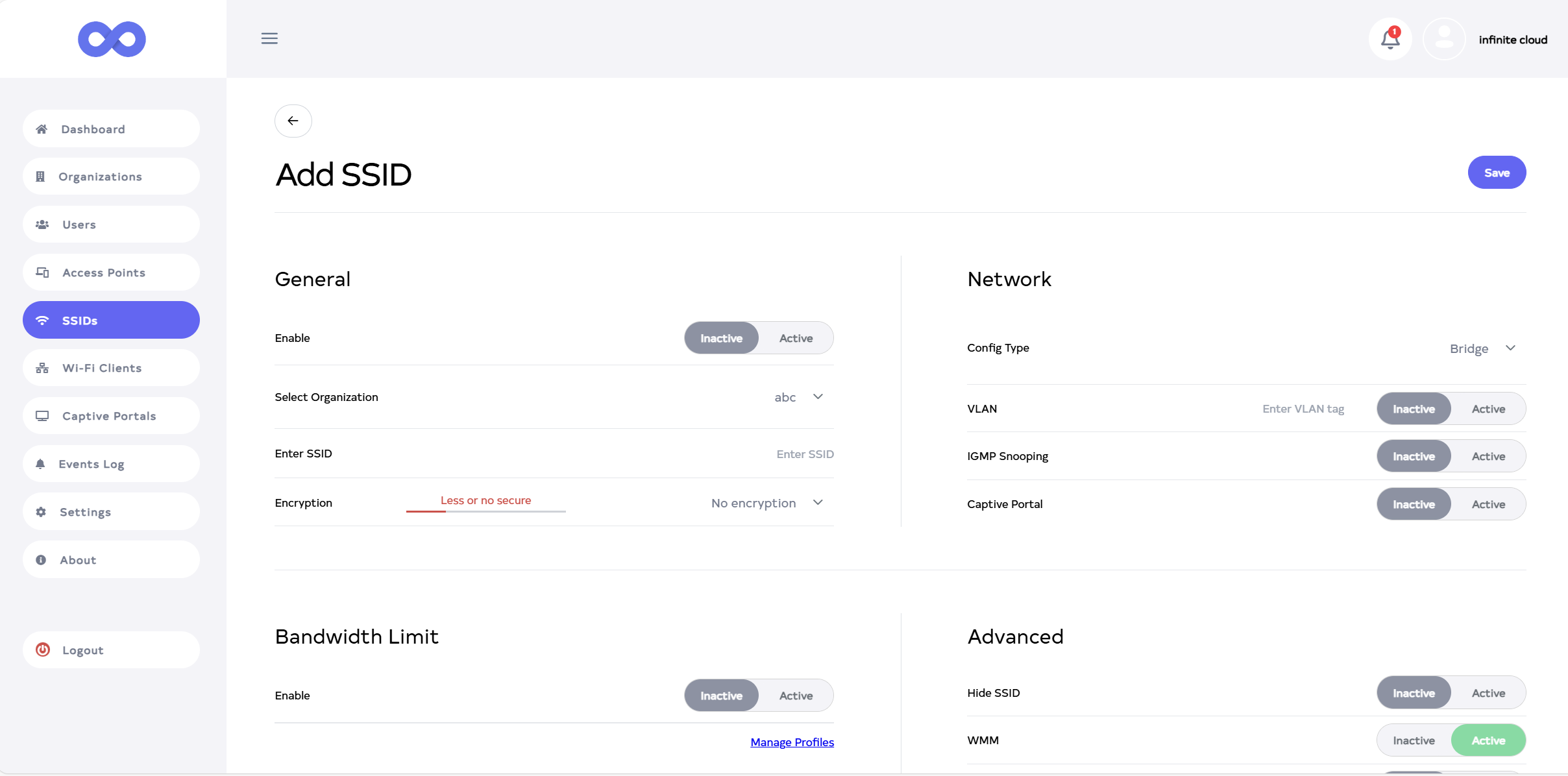Click the Logout power icon
This screenshot has width=1568, height=776.
coord(43,649)
